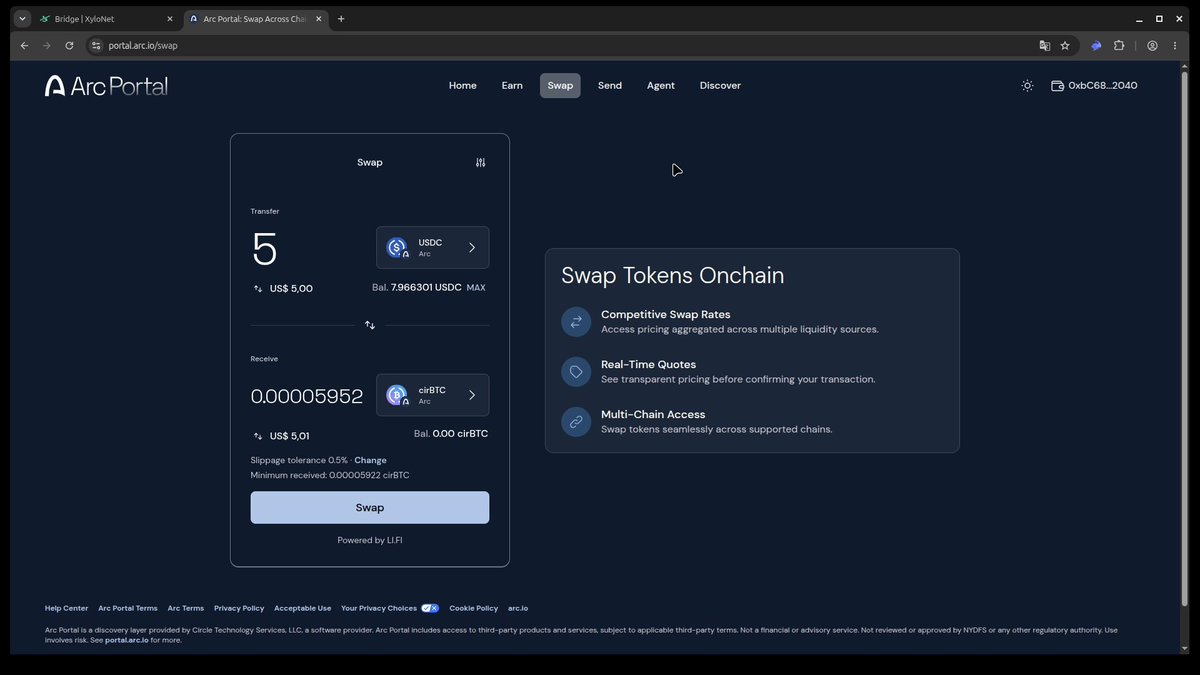Close the Arc Portal browser tab
Image resolution: width=1200 pixels, height=675 pixels.
tap(317, 19)
